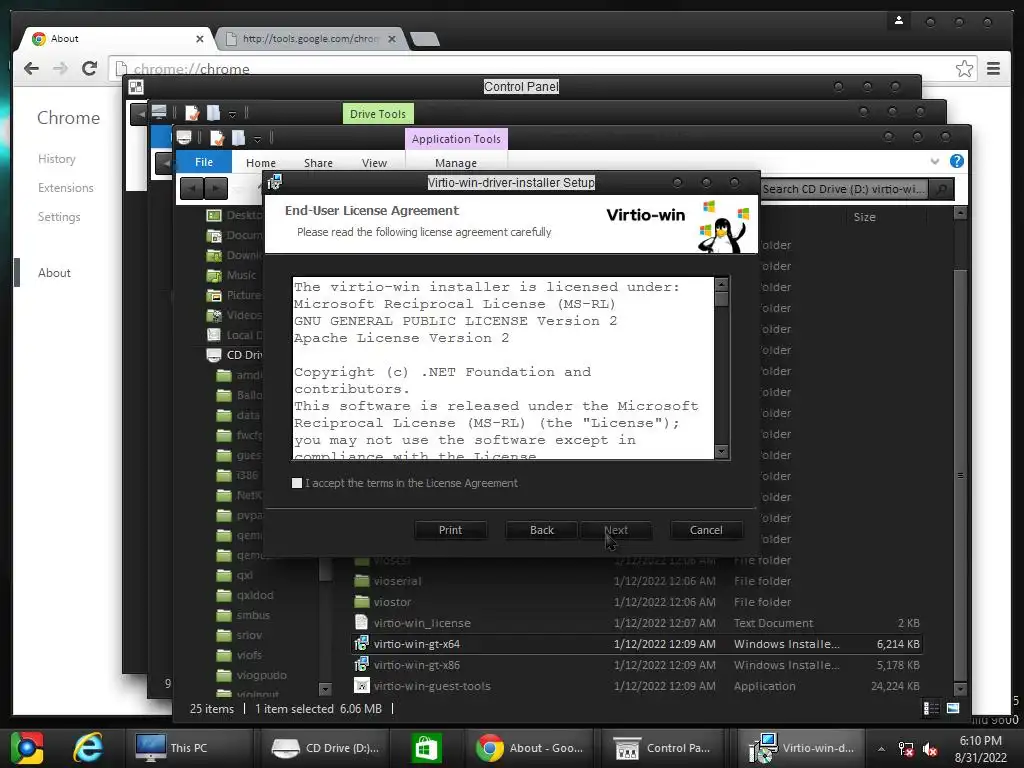Open the Share ribbon tab
The image size is (1024, 768).
318,163
